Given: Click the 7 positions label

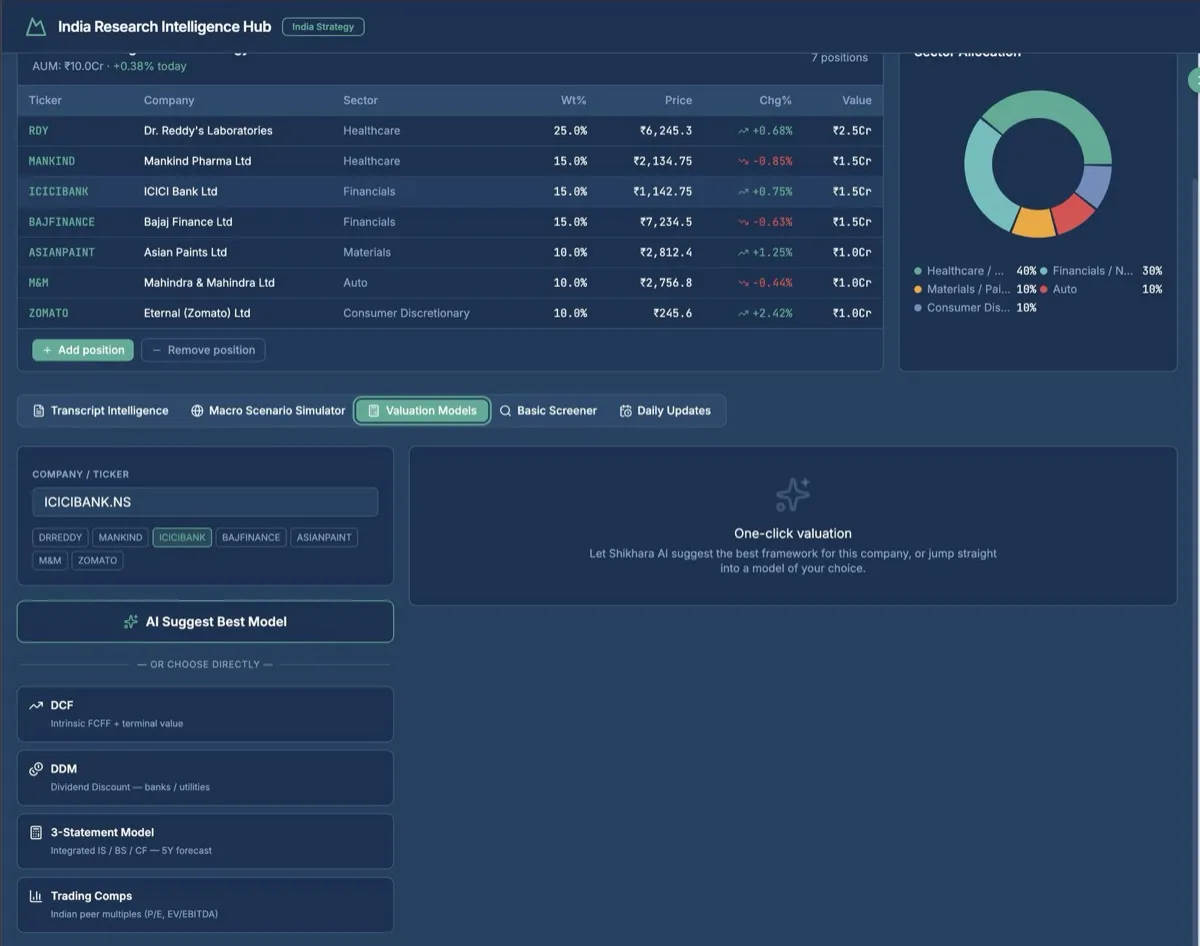Looking at the screenshot, I should [x=840, y=58].
